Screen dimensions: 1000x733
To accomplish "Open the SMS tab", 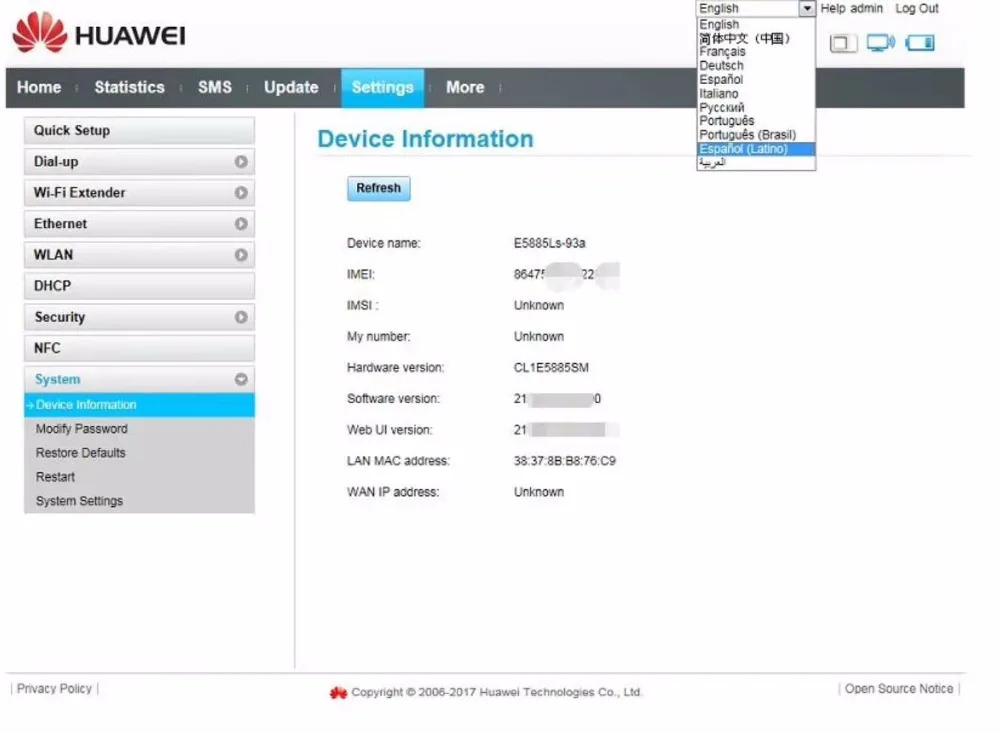I will 214,87.
